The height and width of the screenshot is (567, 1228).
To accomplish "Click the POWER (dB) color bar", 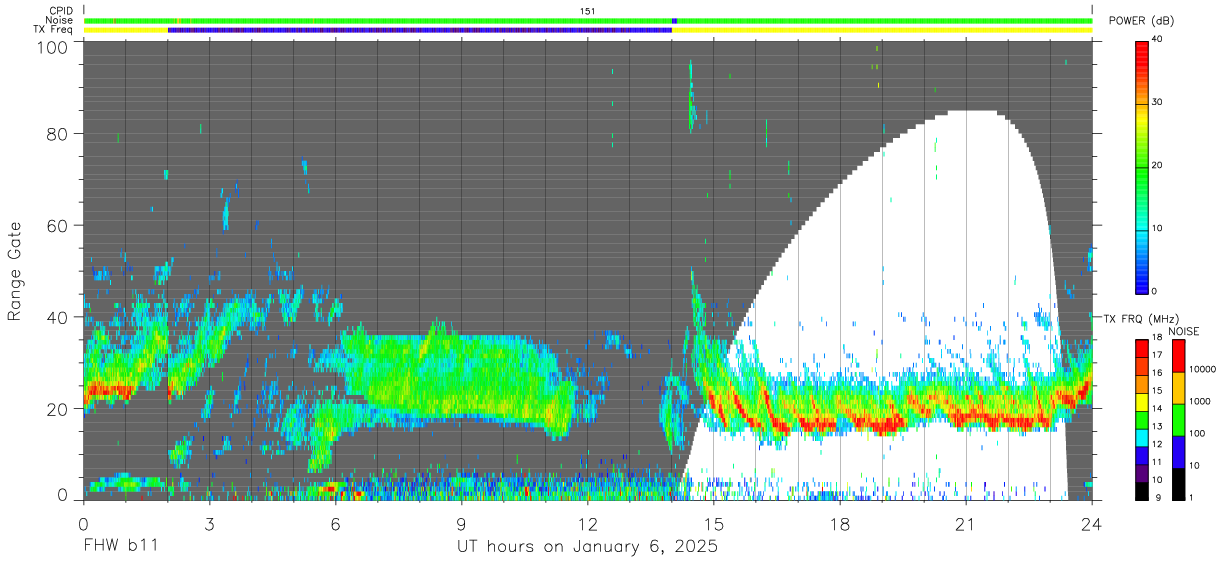I will point(1143,166).
